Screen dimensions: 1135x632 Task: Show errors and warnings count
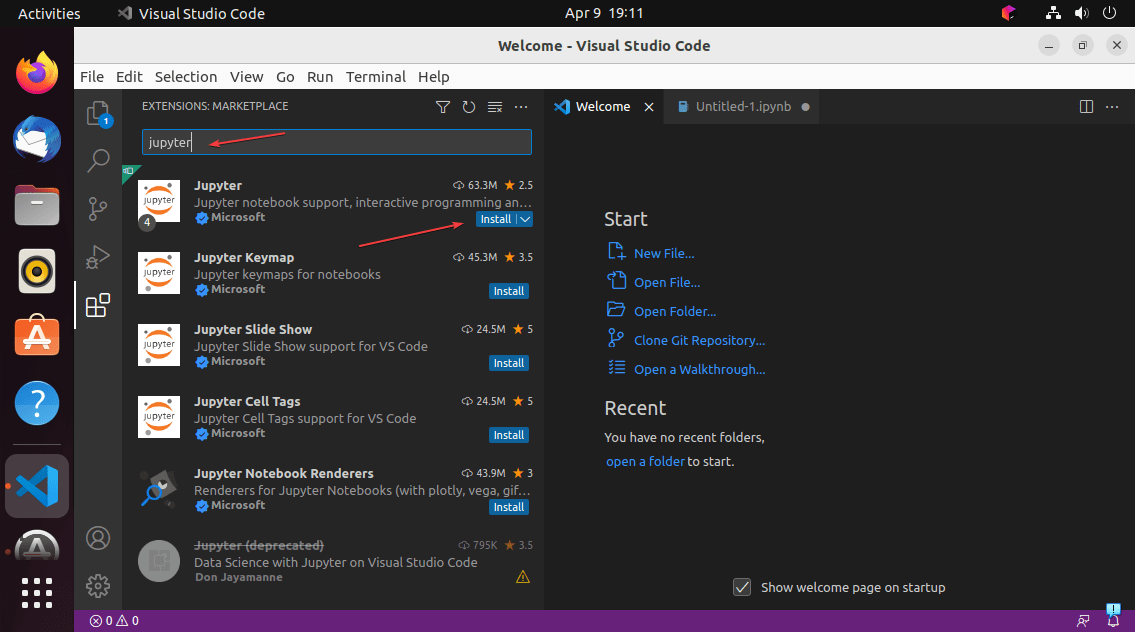coord(114,620)
